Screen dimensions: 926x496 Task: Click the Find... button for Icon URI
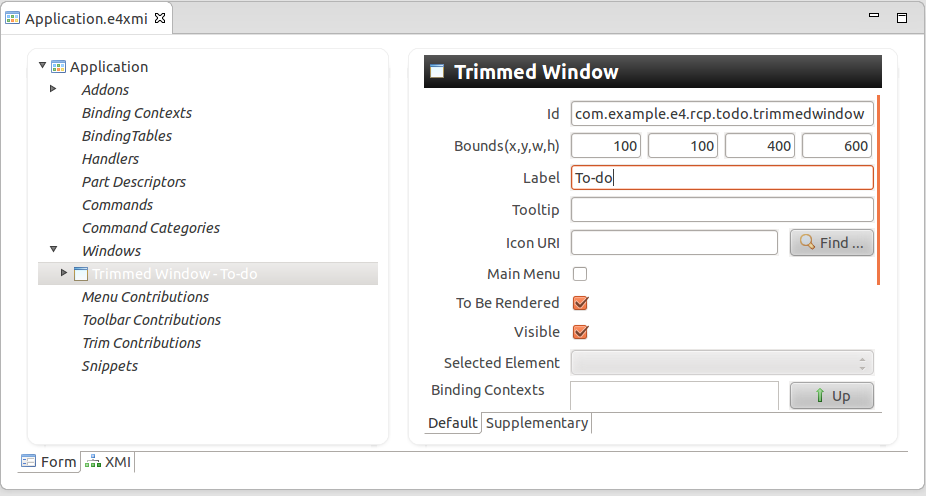point(831,242)
